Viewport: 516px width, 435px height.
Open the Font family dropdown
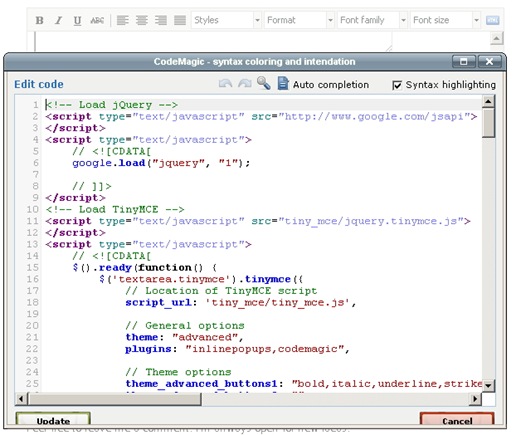coord(372,20)
